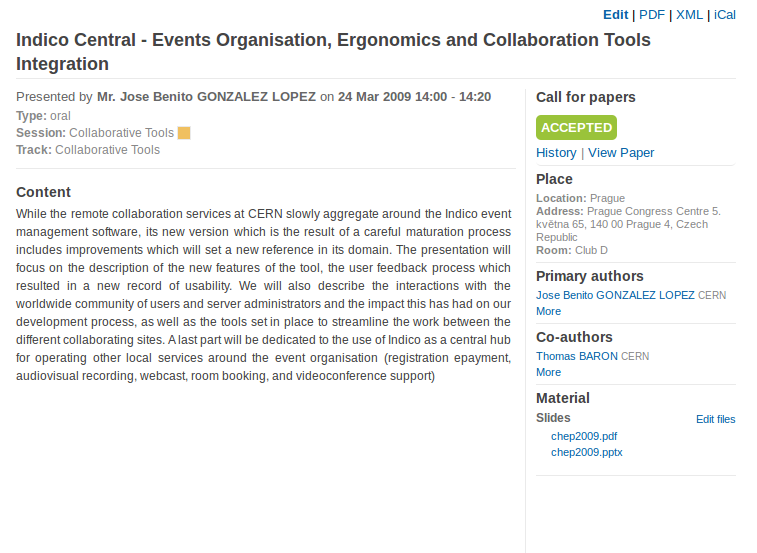757x553 pixels.
Task: Export contribution as PDF
Action: [x=652, y=15]
